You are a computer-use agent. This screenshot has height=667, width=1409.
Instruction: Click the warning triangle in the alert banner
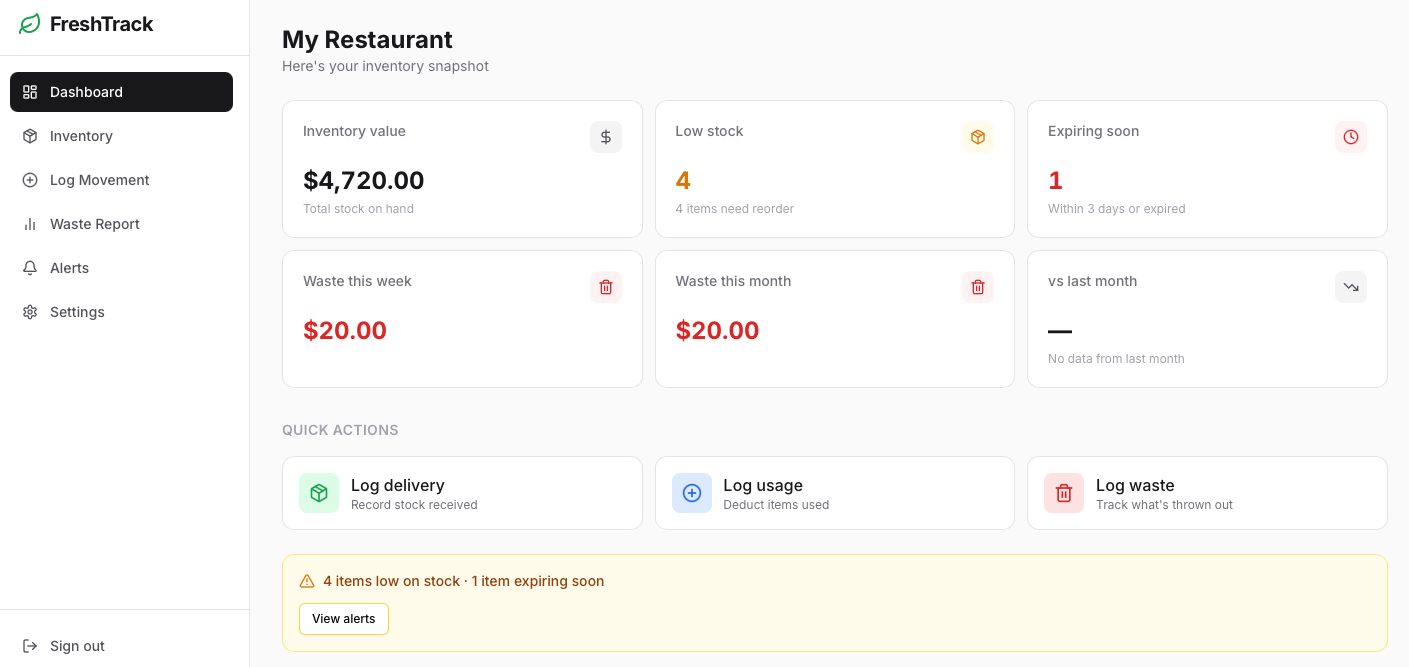[306, 581]
